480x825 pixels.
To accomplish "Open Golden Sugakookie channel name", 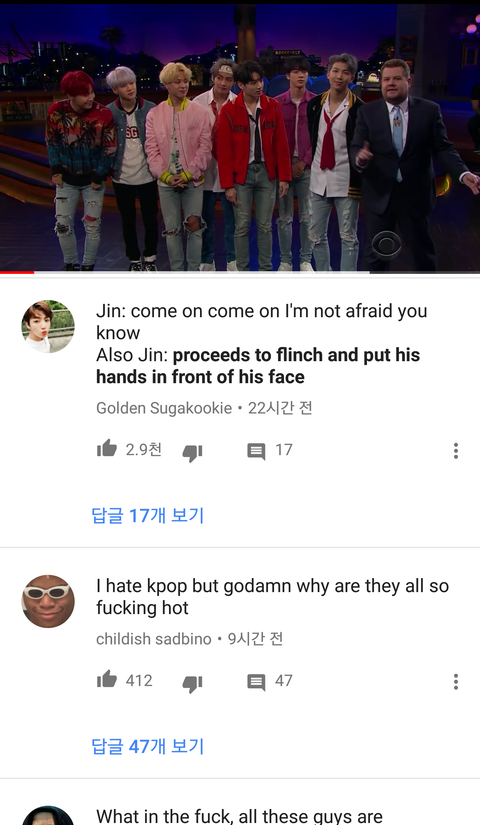I will (x=164, y=408).
